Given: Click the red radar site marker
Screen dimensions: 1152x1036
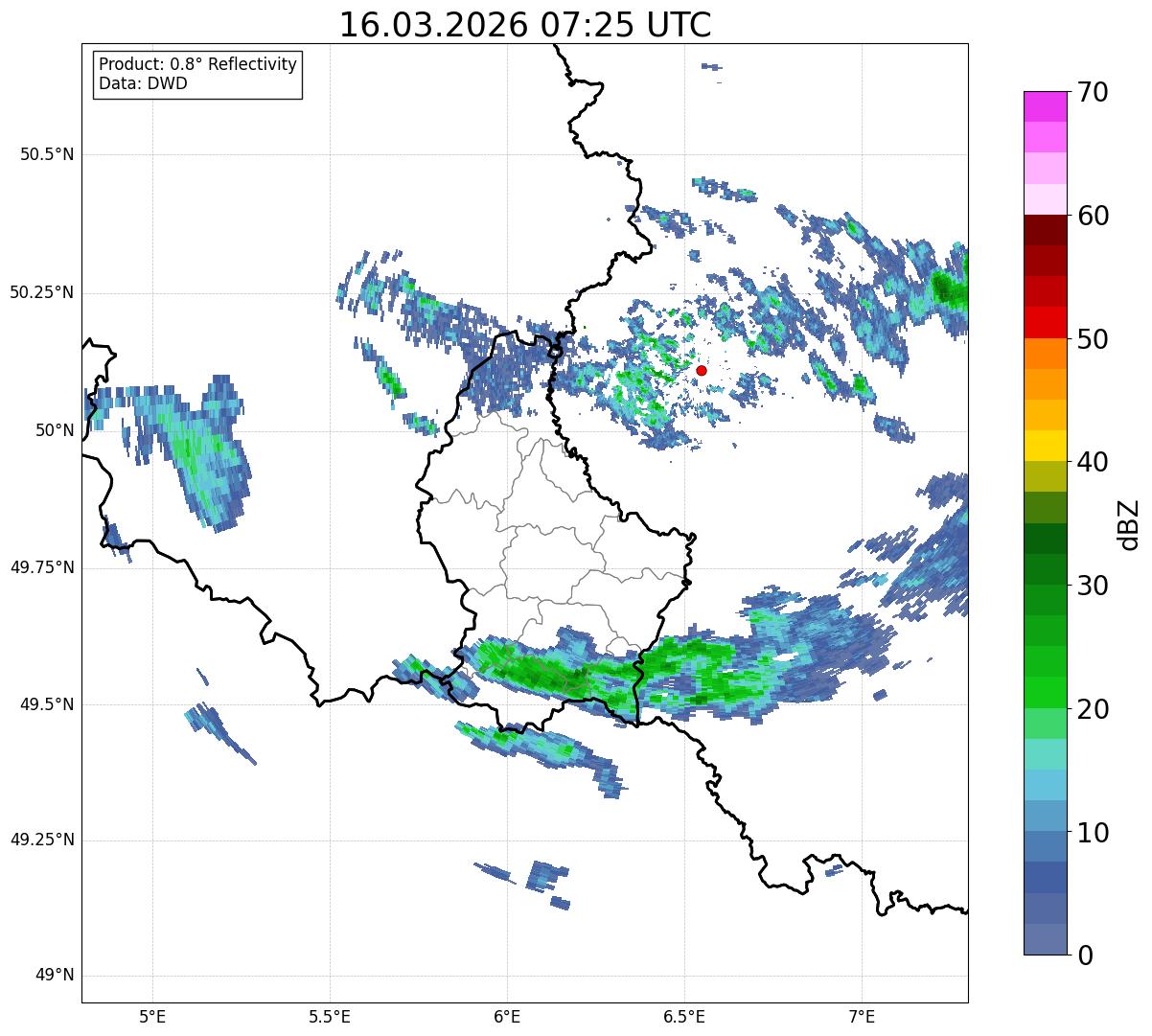Looking at the screenshot, I should point(702,370).
